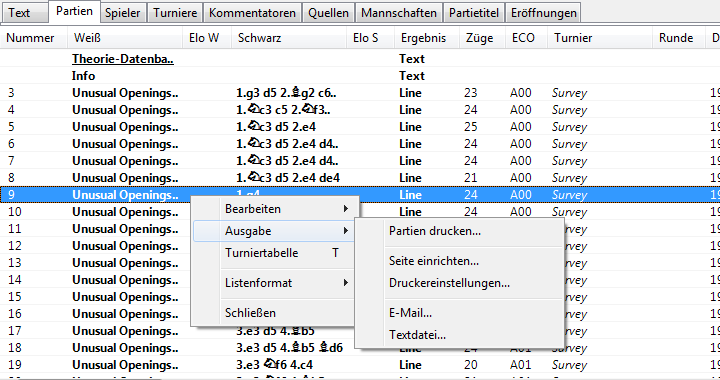This screenshot has width=720, height=380.
Task: Select highlighted game row 9
Action: 360,195
